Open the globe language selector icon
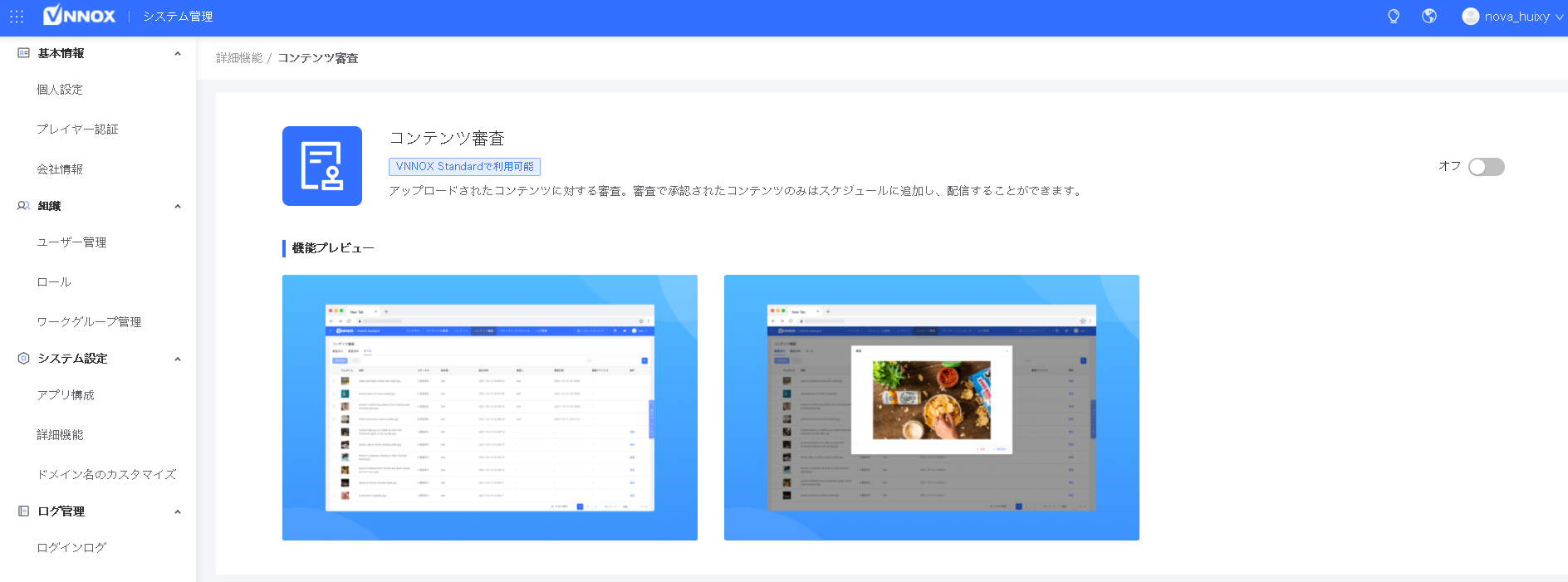Screen dimensions: 1568x582 click(1429, 17)
